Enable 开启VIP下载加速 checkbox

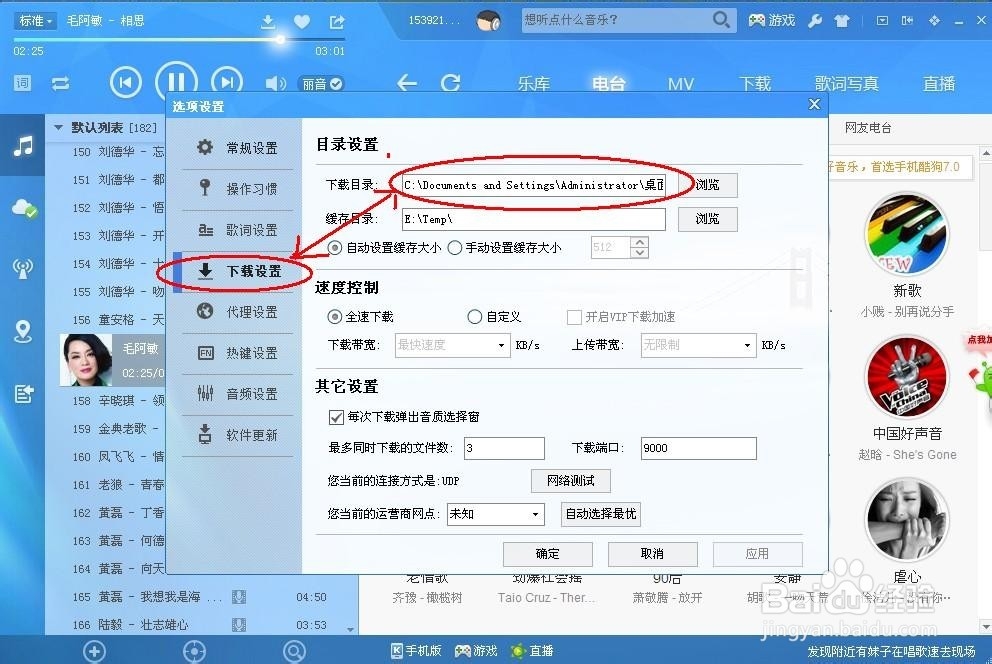(576, 316)
